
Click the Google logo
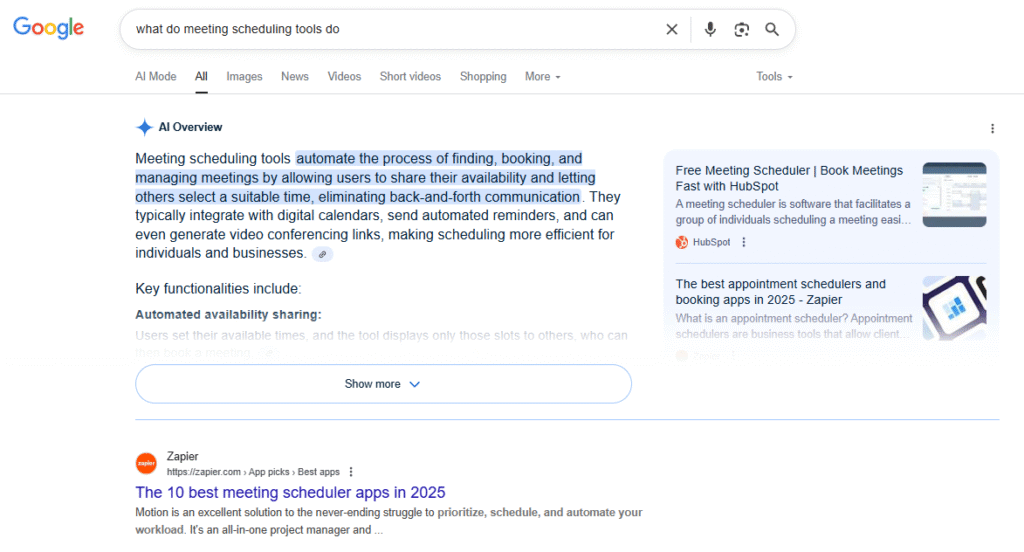(x=48, y=28)
